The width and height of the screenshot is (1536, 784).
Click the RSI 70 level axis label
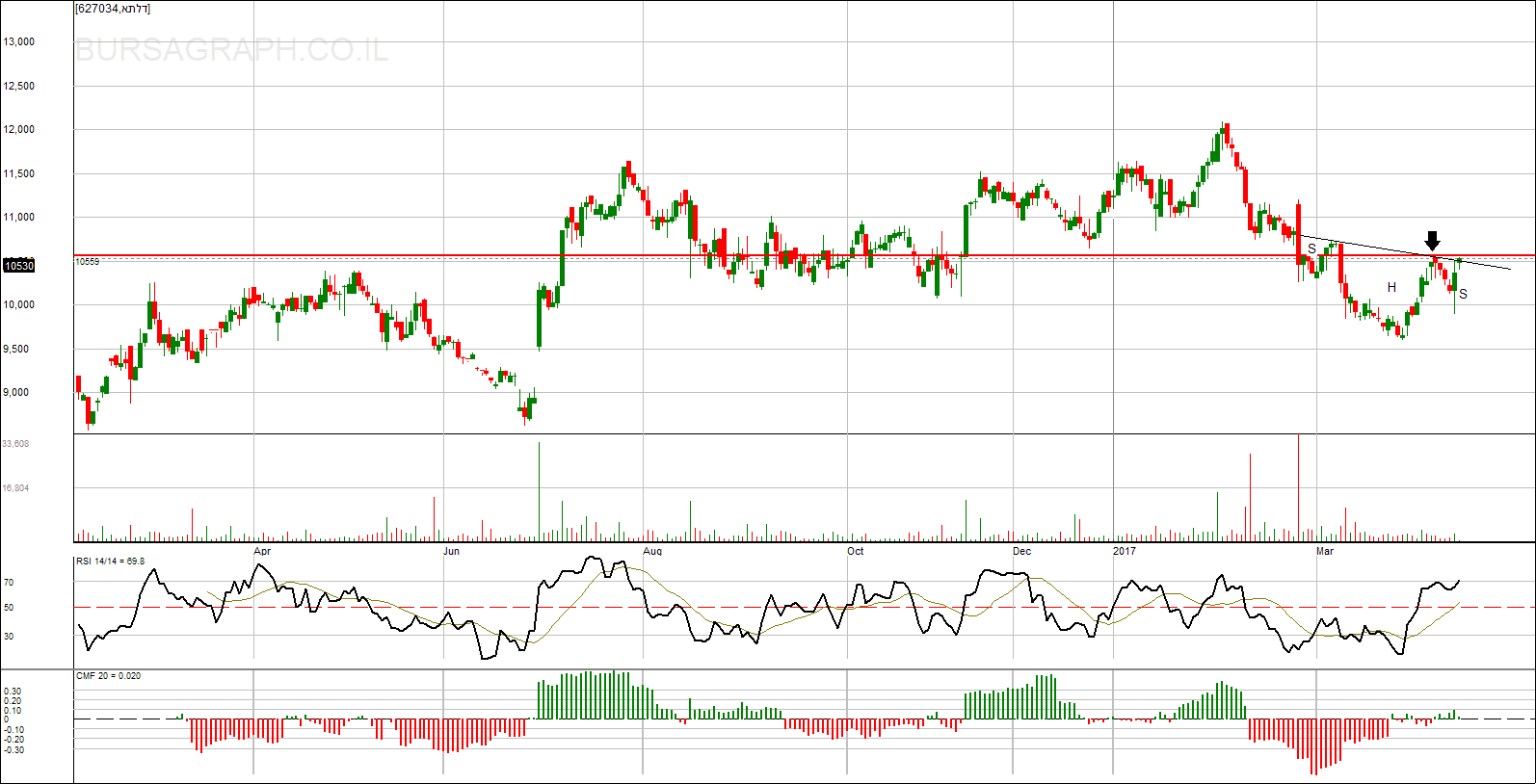coord(9,583)
